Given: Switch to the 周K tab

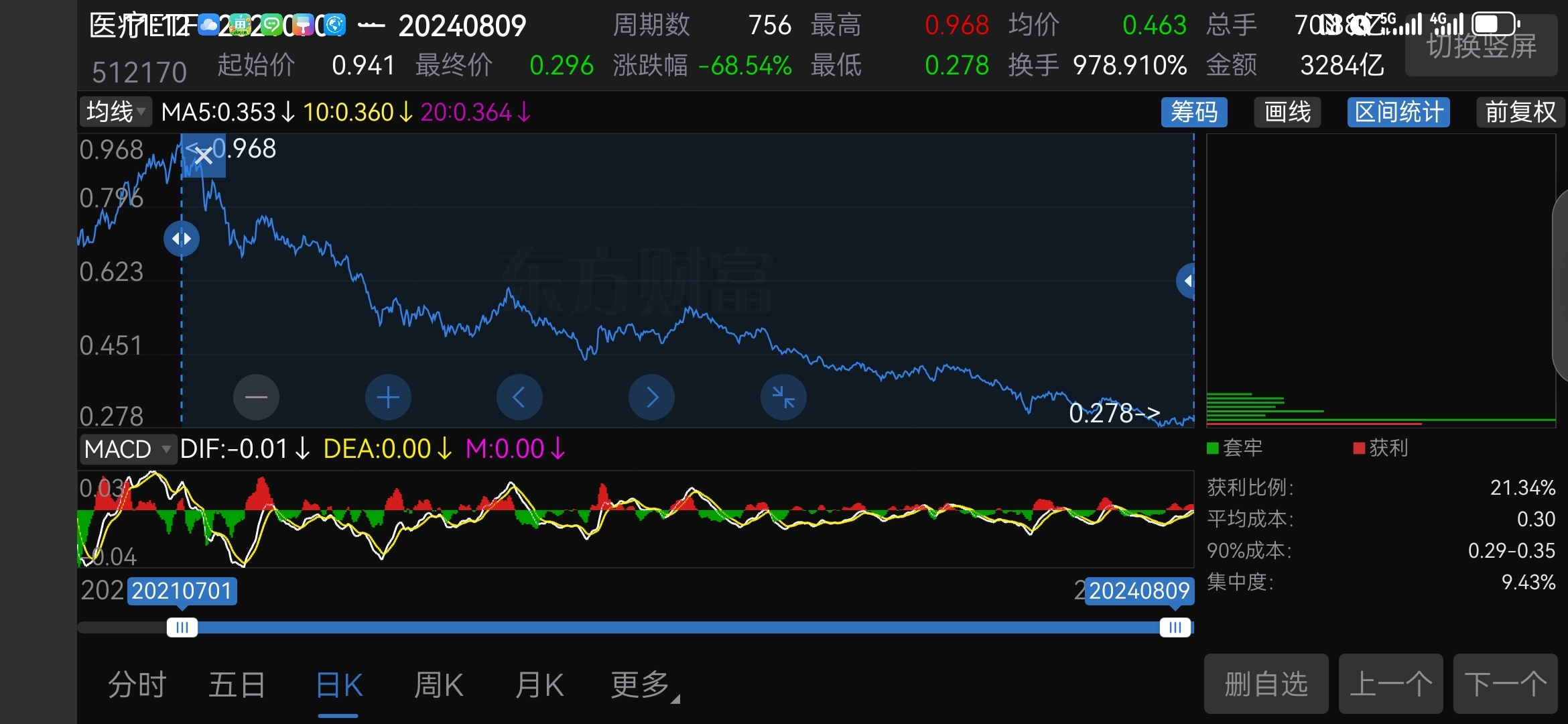Looking at the screenshot, I should pos(438,685).
